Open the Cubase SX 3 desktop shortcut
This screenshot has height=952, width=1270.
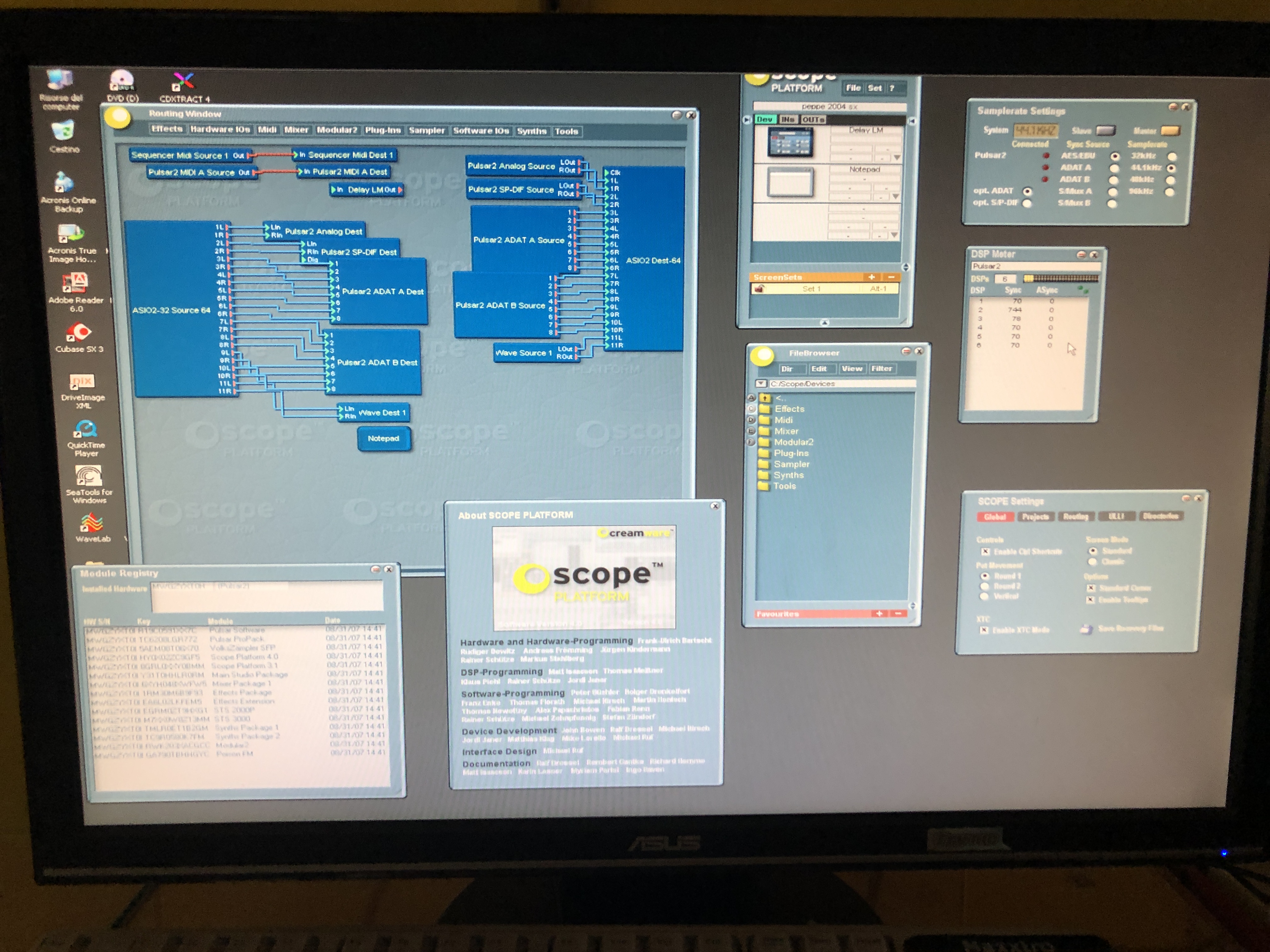[79, 337]
